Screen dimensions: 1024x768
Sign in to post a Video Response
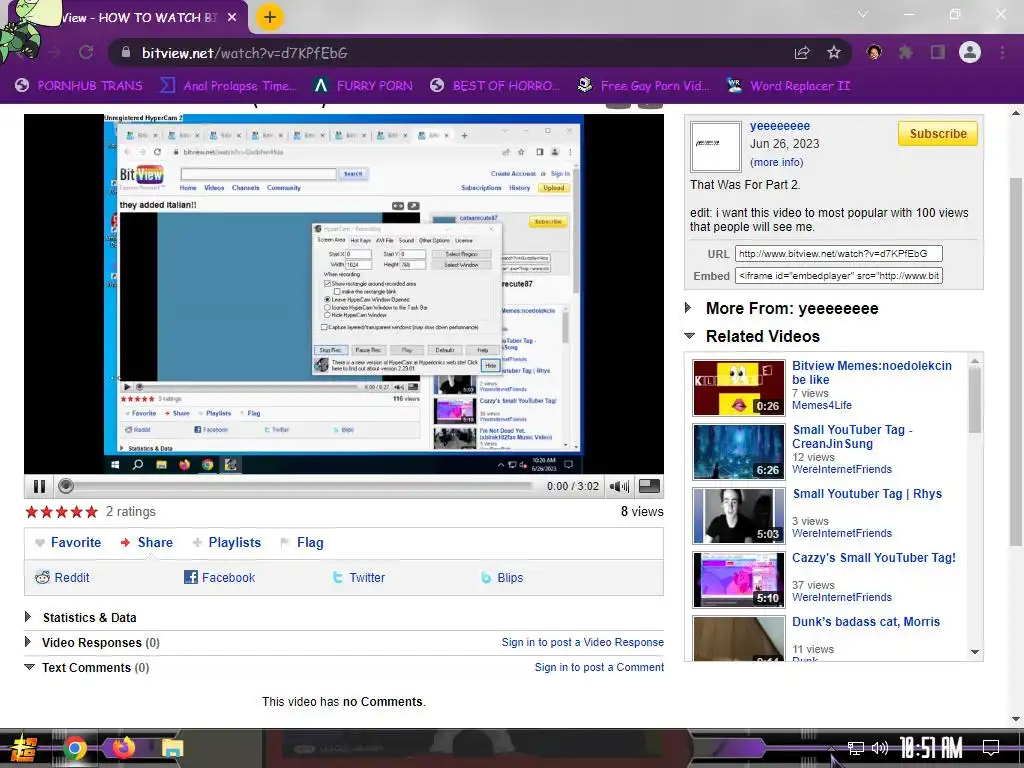[583, 642]
